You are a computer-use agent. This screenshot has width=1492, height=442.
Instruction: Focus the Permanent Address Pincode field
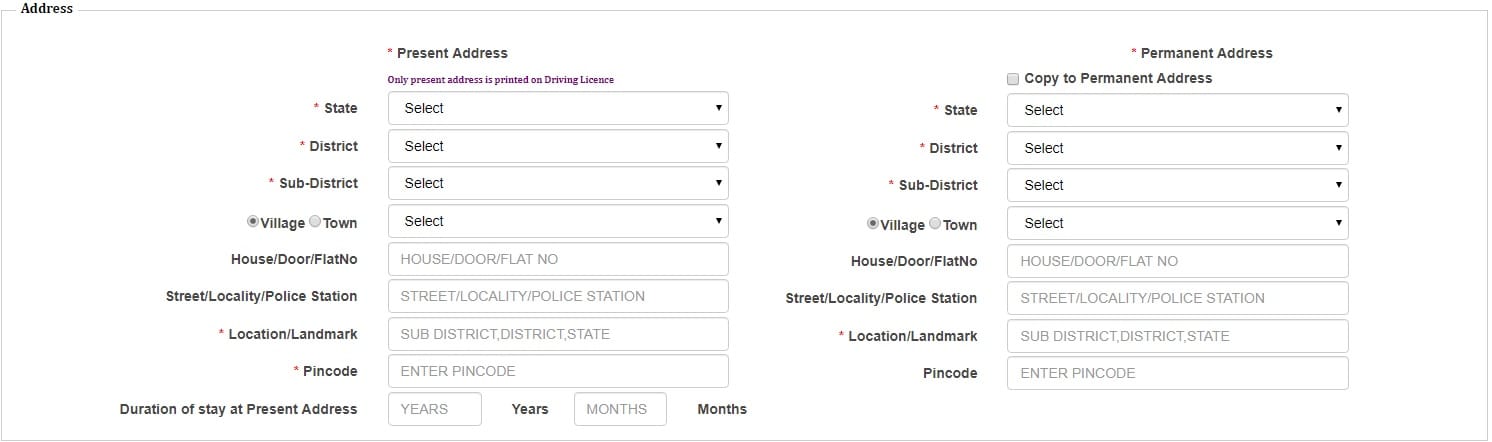coord(1177,373)
